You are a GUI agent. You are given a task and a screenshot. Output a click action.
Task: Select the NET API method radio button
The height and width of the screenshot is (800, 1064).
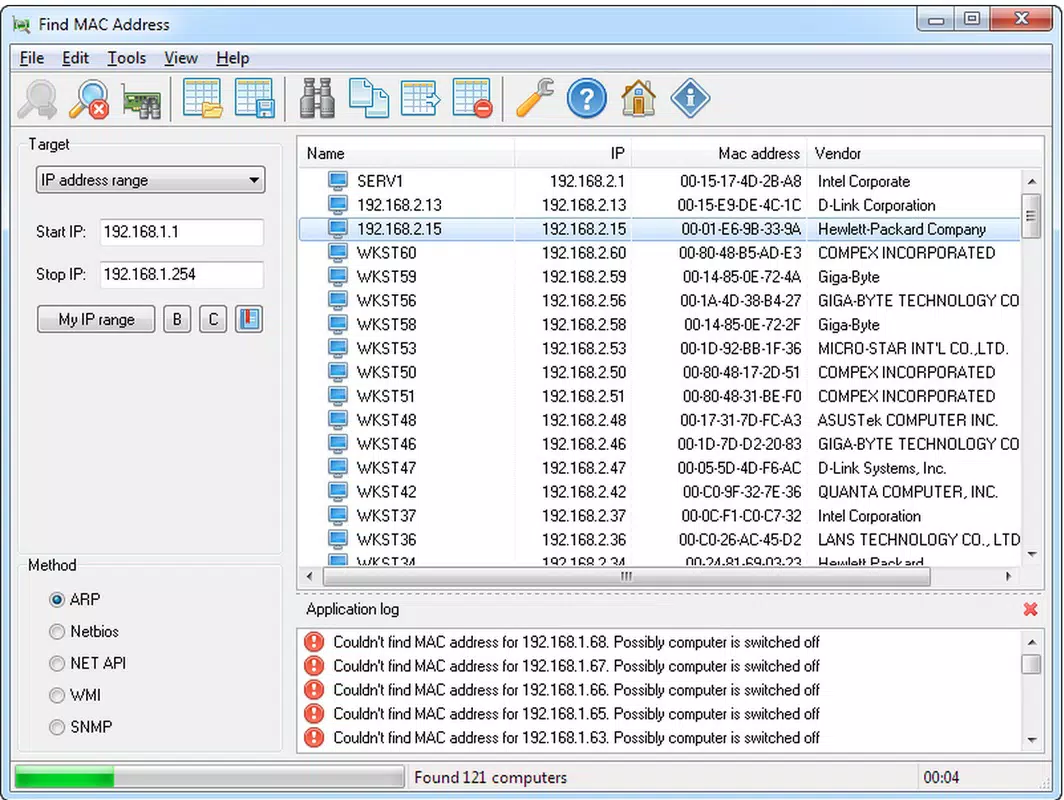pyautogui.click(x=57, y=664)
